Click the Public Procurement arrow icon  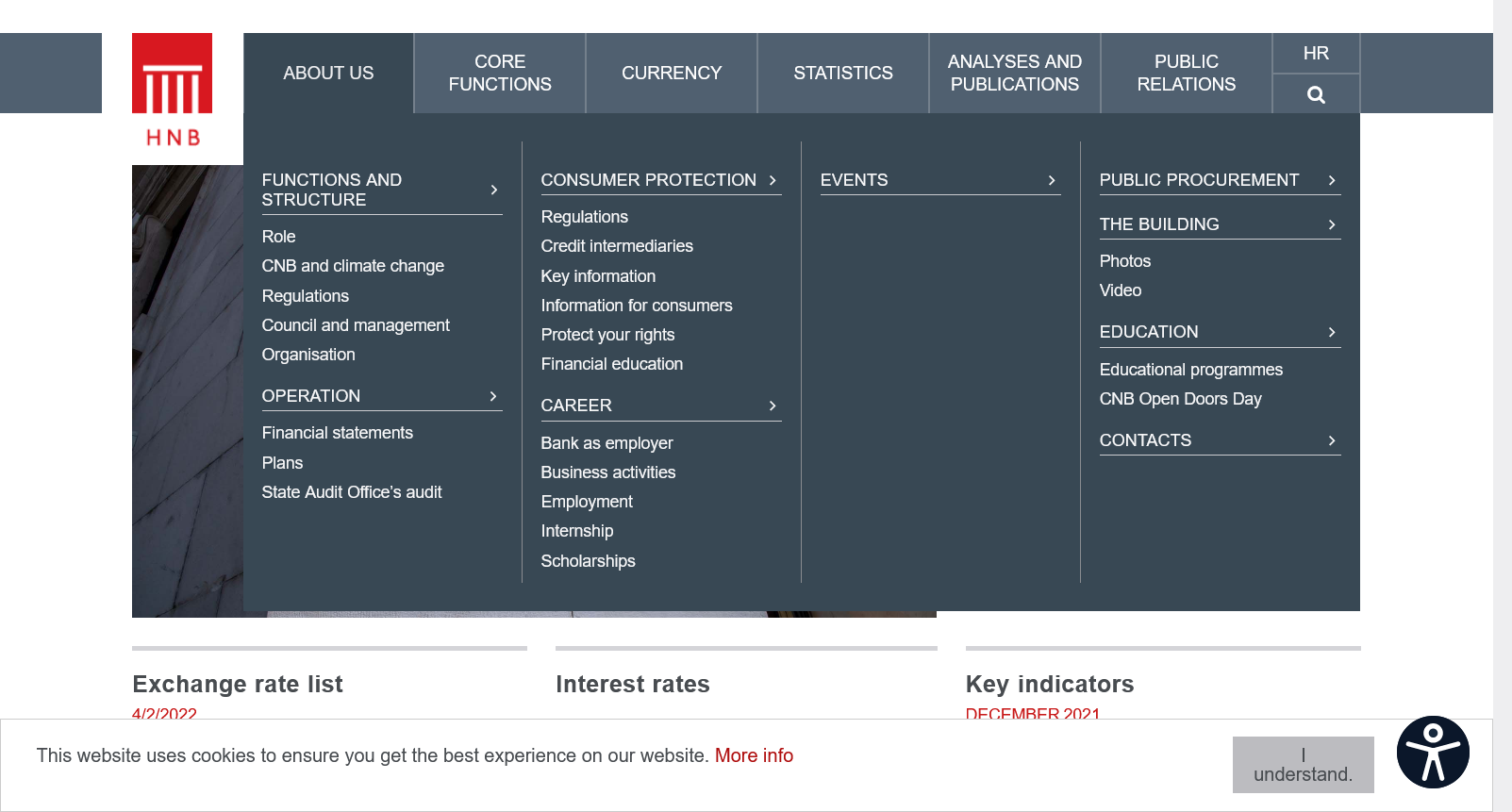click(x=1332, y=180)
